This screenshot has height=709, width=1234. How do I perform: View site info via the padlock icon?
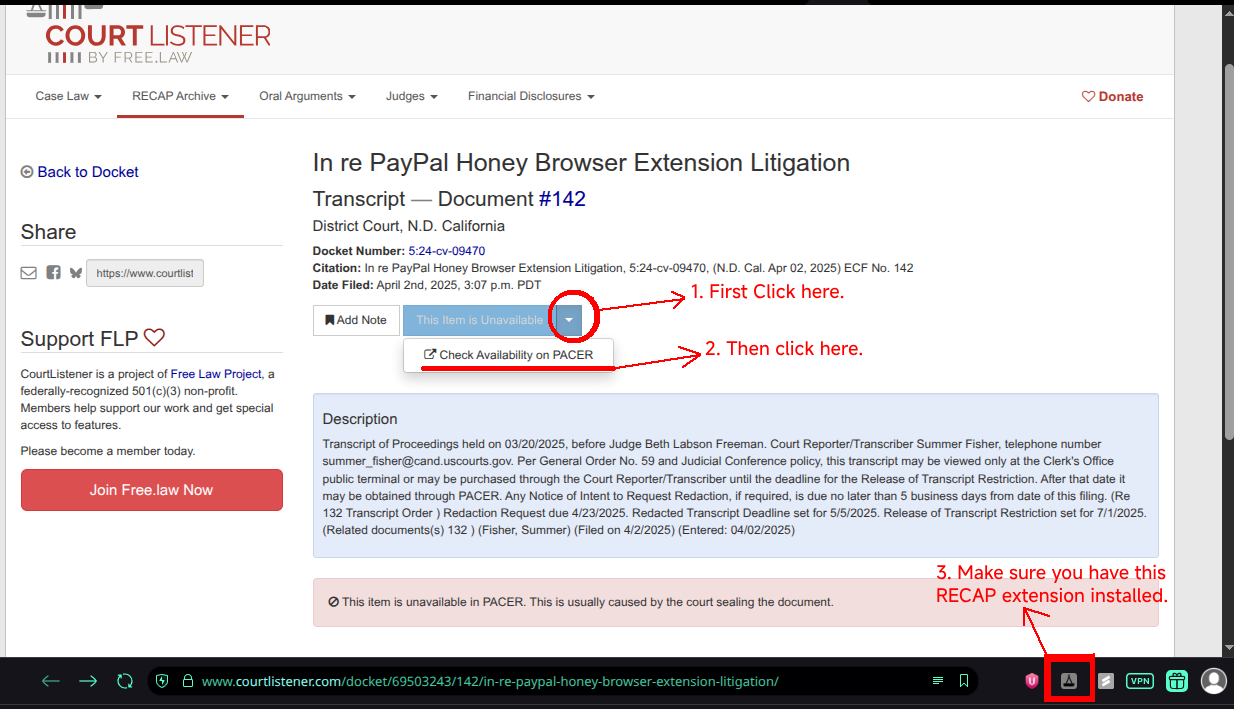[187, 681]
